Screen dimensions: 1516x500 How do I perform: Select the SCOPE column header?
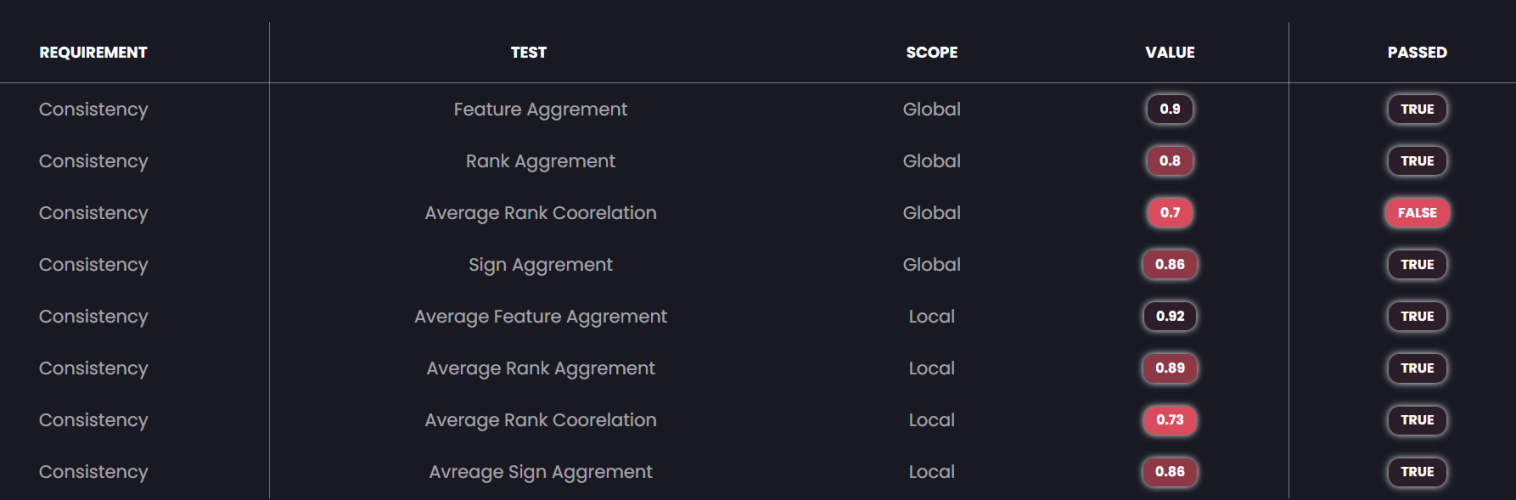tap(932, 52)
